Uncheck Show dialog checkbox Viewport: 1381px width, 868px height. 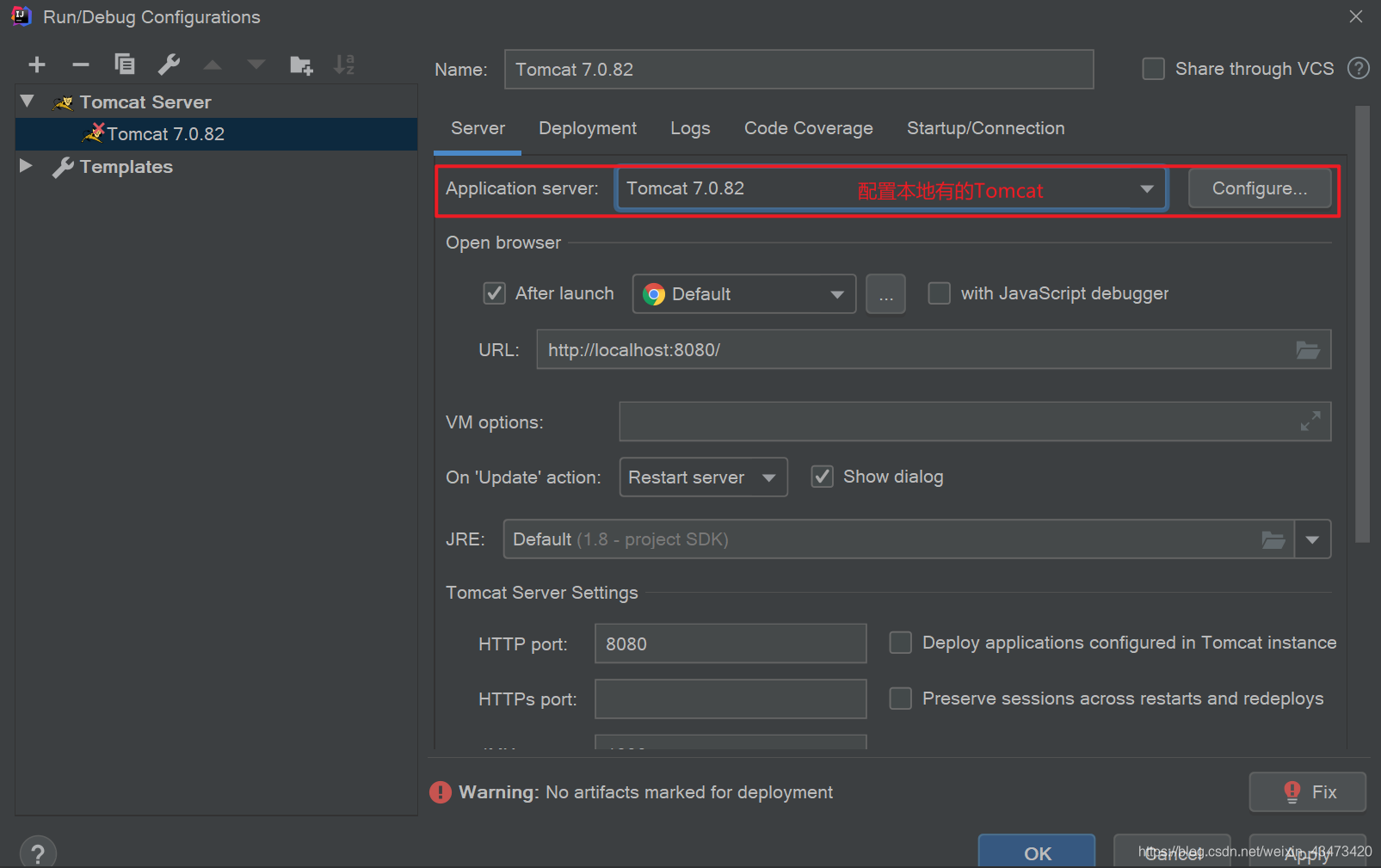coord(823,477)
